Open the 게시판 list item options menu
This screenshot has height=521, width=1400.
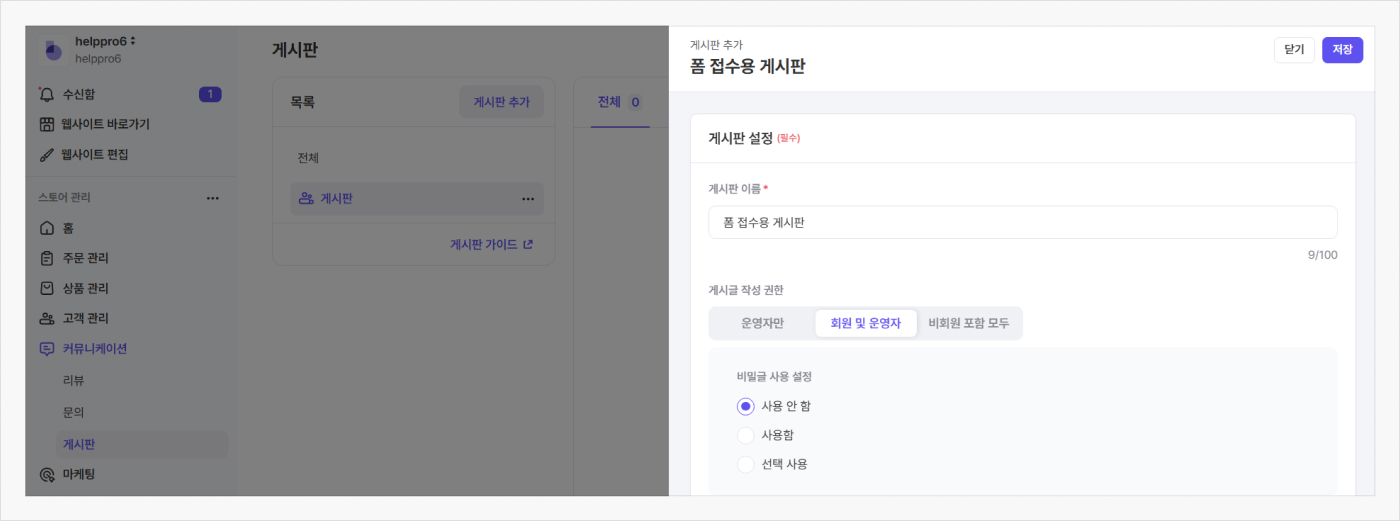(527, 199)
